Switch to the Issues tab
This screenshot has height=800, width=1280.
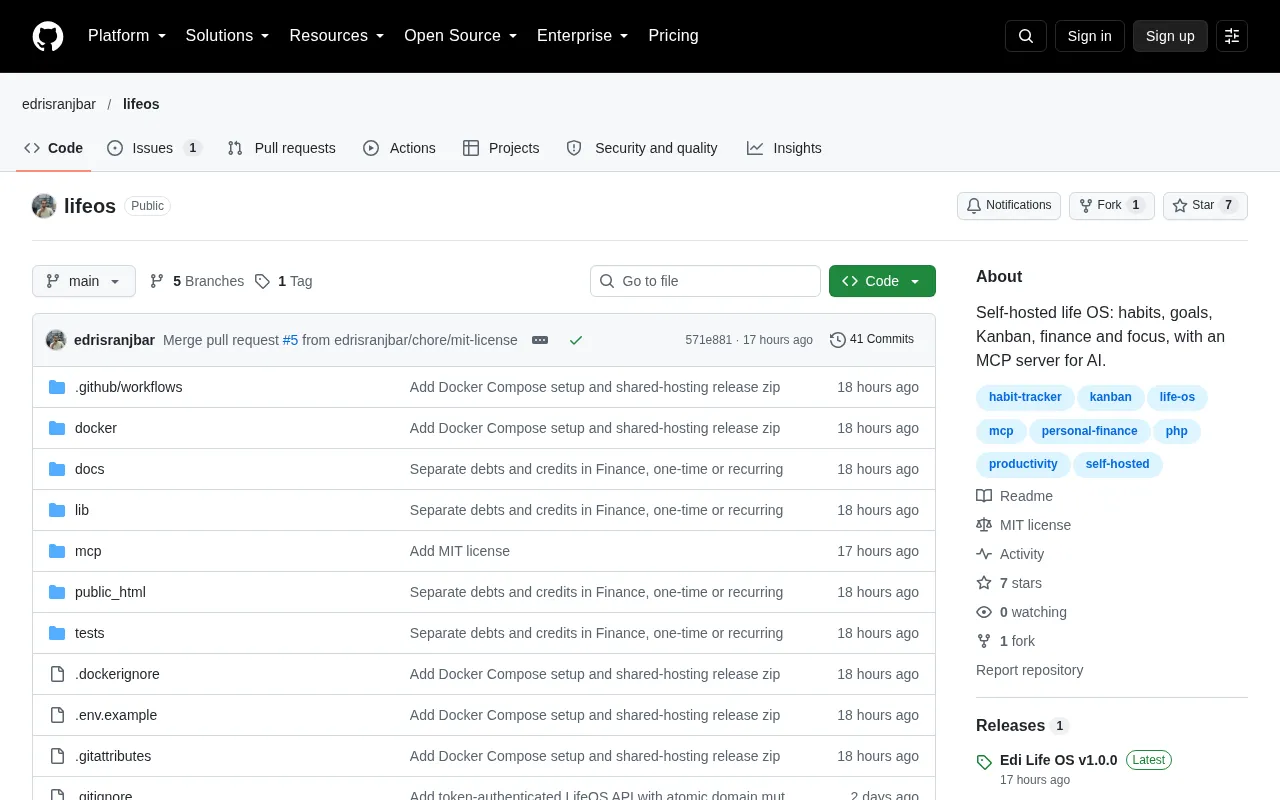pos(154,148)
